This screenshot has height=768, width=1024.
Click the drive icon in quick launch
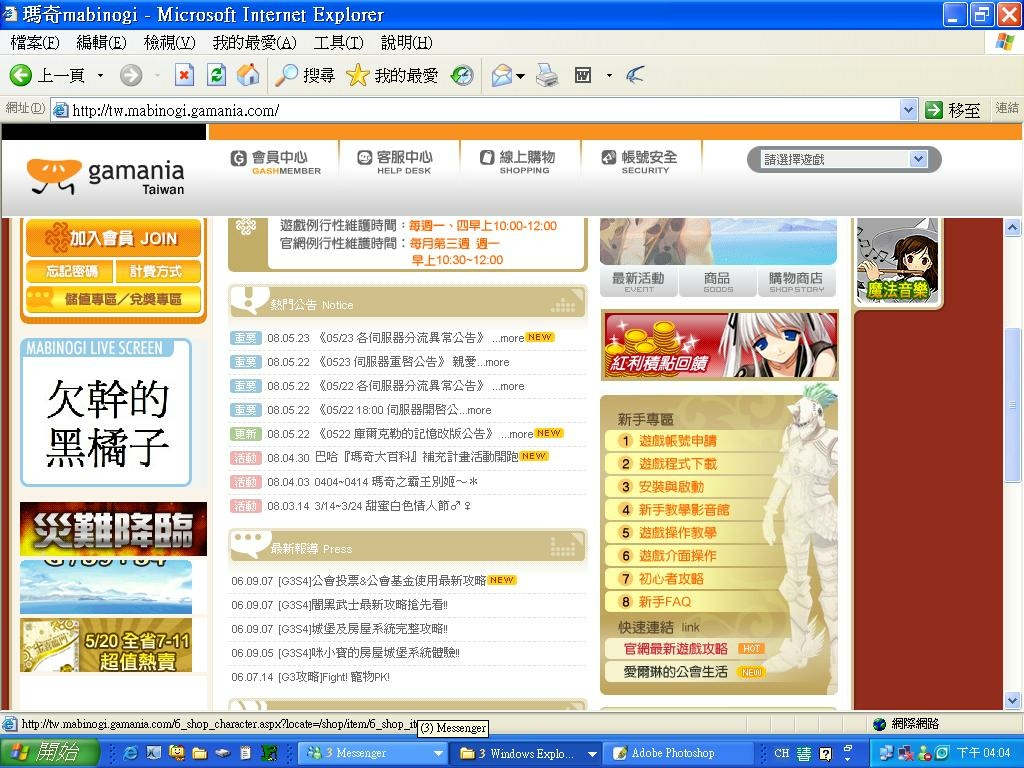pos(223,753)
